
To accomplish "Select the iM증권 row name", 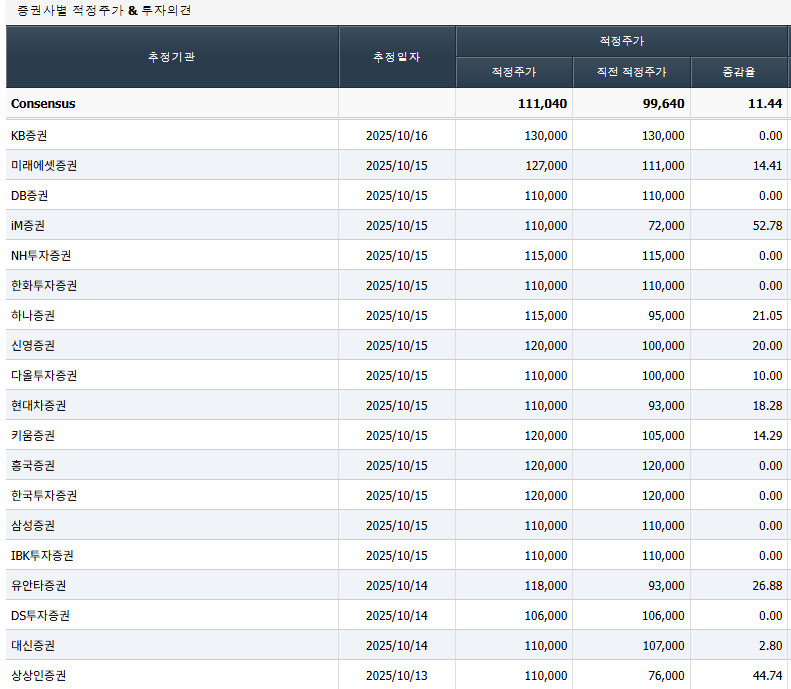I will click(28, 225).
